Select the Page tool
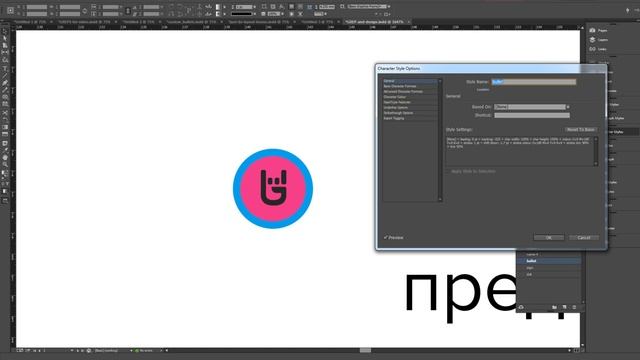This screenshot has height=360, width=640. (x=5, y=46)
